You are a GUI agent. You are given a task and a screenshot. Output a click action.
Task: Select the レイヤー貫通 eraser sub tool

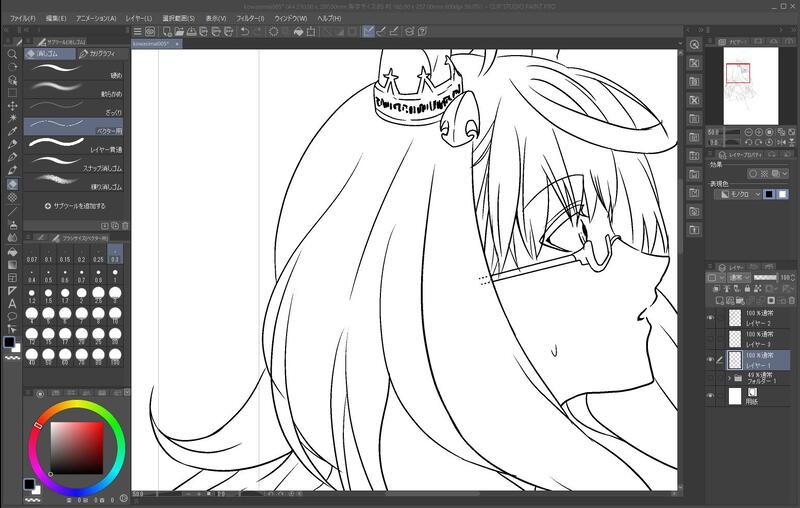tap(73, 145)
